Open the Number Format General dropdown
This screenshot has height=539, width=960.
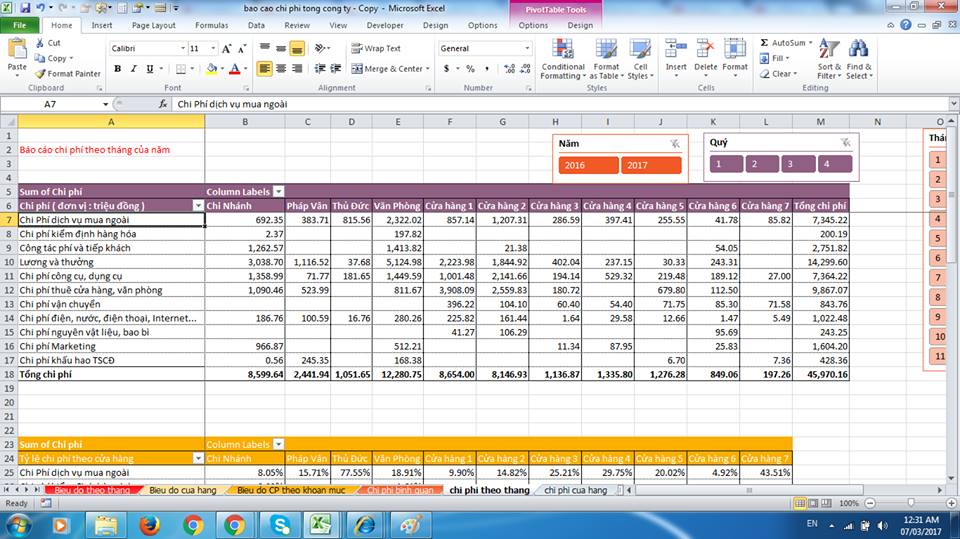pos(527,48)
